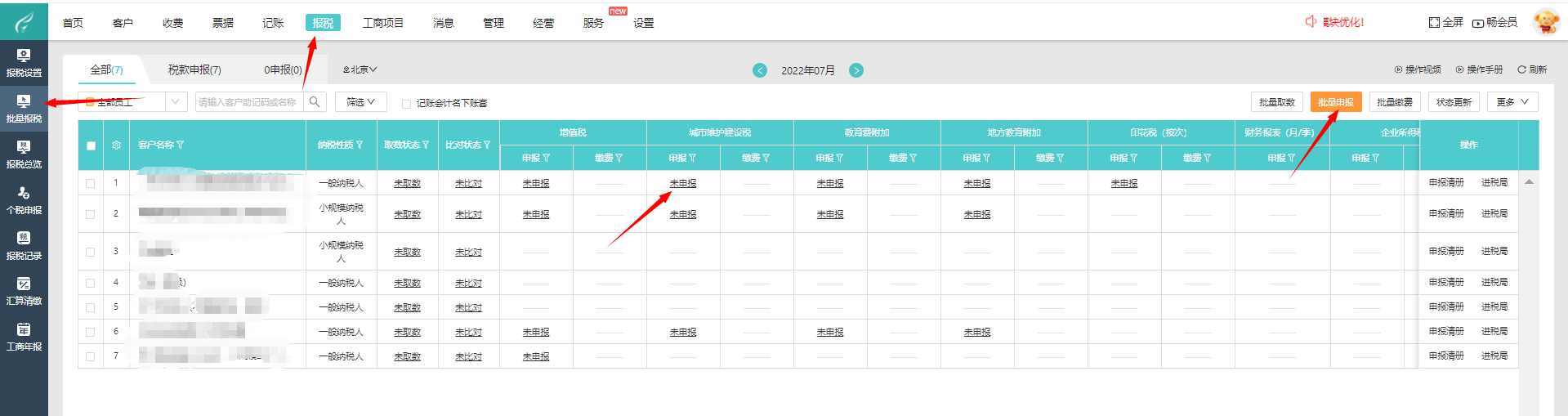Open 工商年报 sidebar icon

(x=24, y=336)
